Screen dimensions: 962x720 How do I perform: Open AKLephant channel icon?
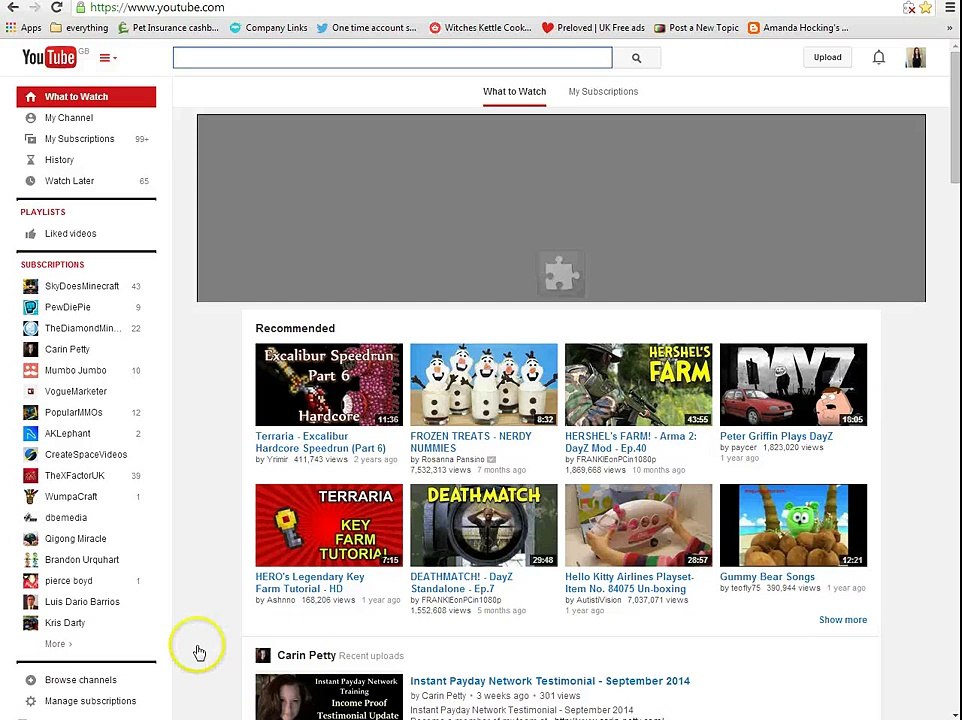tap(30, 434)
